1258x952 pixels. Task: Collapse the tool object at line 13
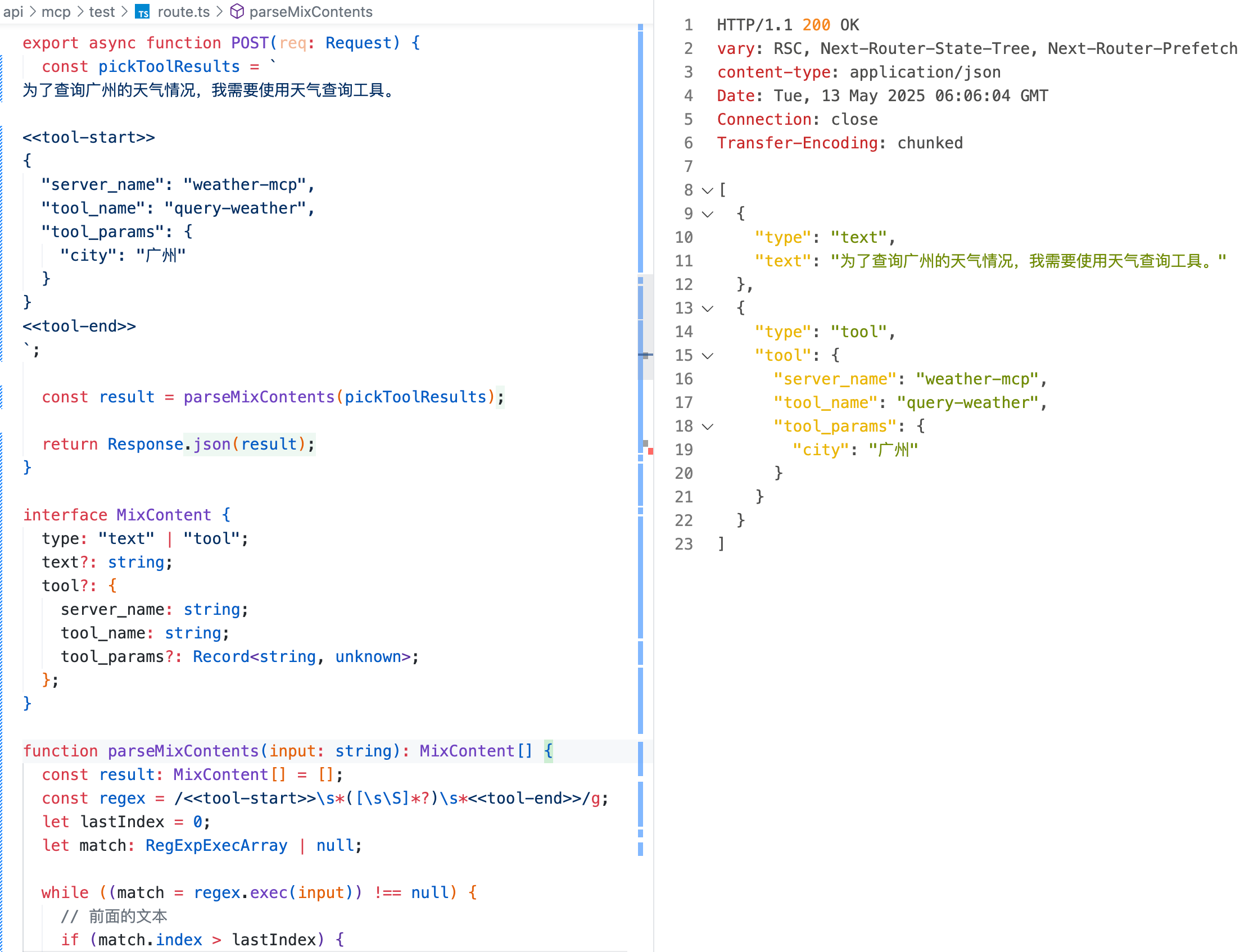[707, 309]
